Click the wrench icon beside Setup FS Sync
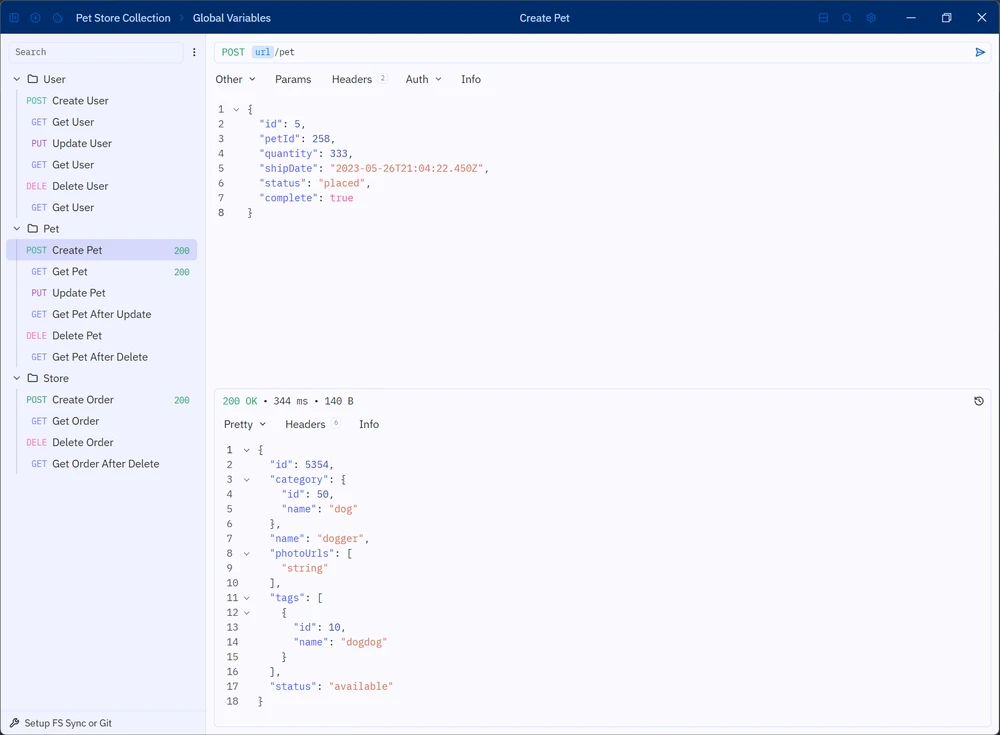1000x735 pixels. (x=14, y=723)
